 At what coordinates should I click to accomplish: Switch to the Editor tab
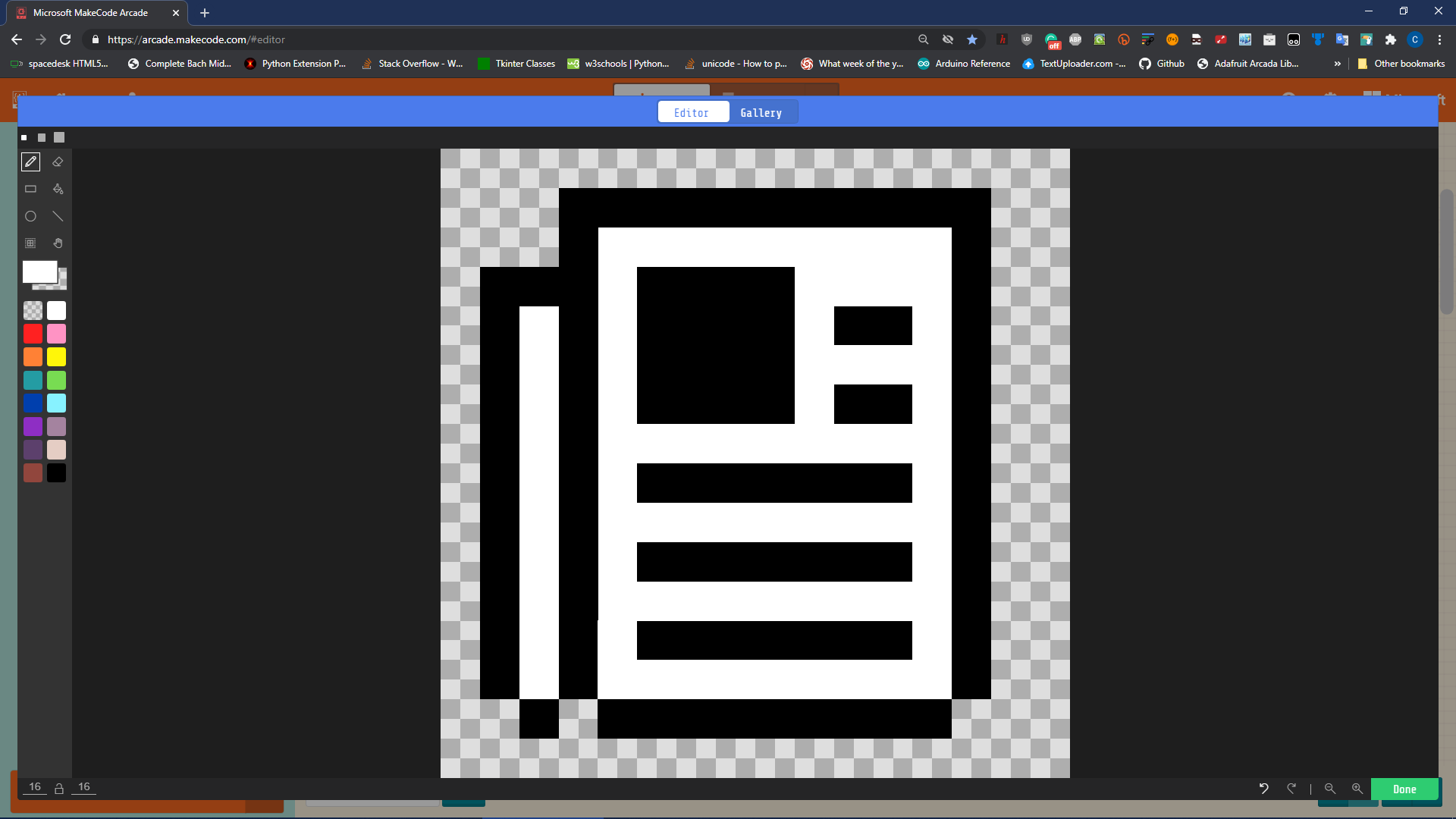[692, 112]
